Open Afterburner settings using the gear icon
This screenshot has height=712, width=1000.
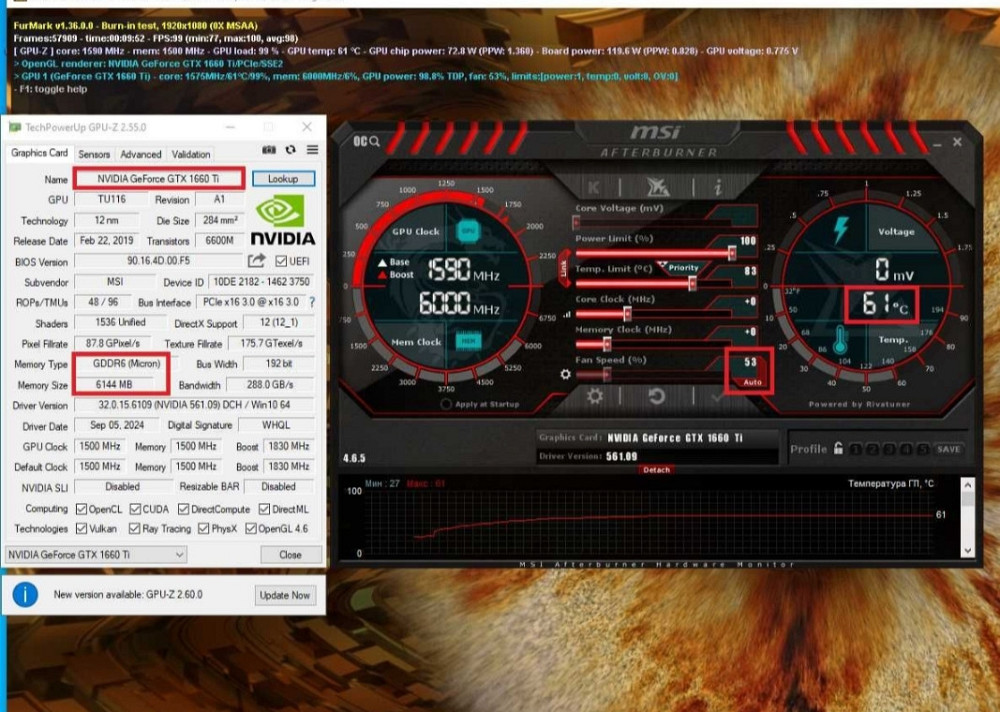(x=594, y=395)
